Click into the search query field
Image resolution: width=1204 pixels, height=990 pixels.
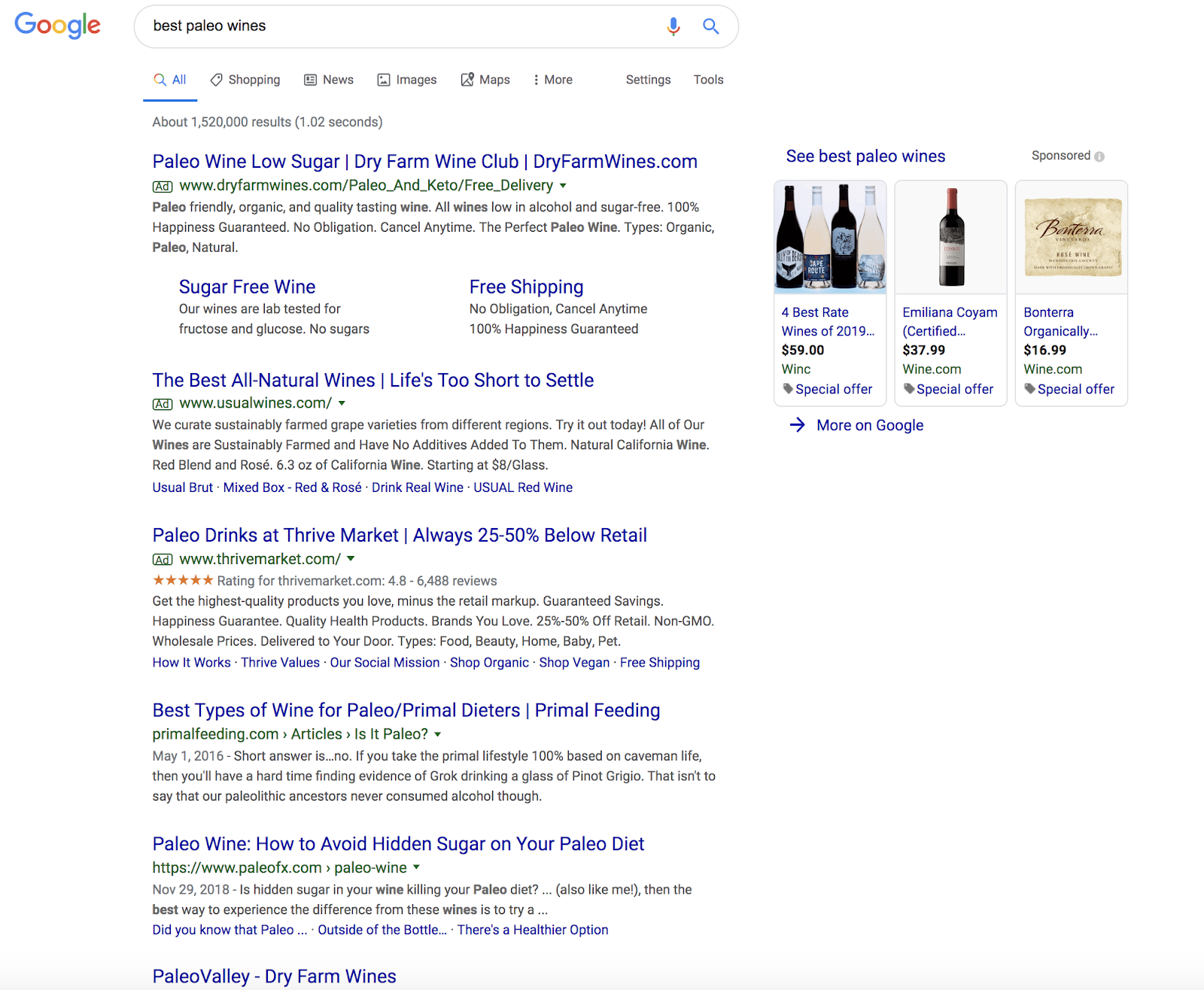399,26
